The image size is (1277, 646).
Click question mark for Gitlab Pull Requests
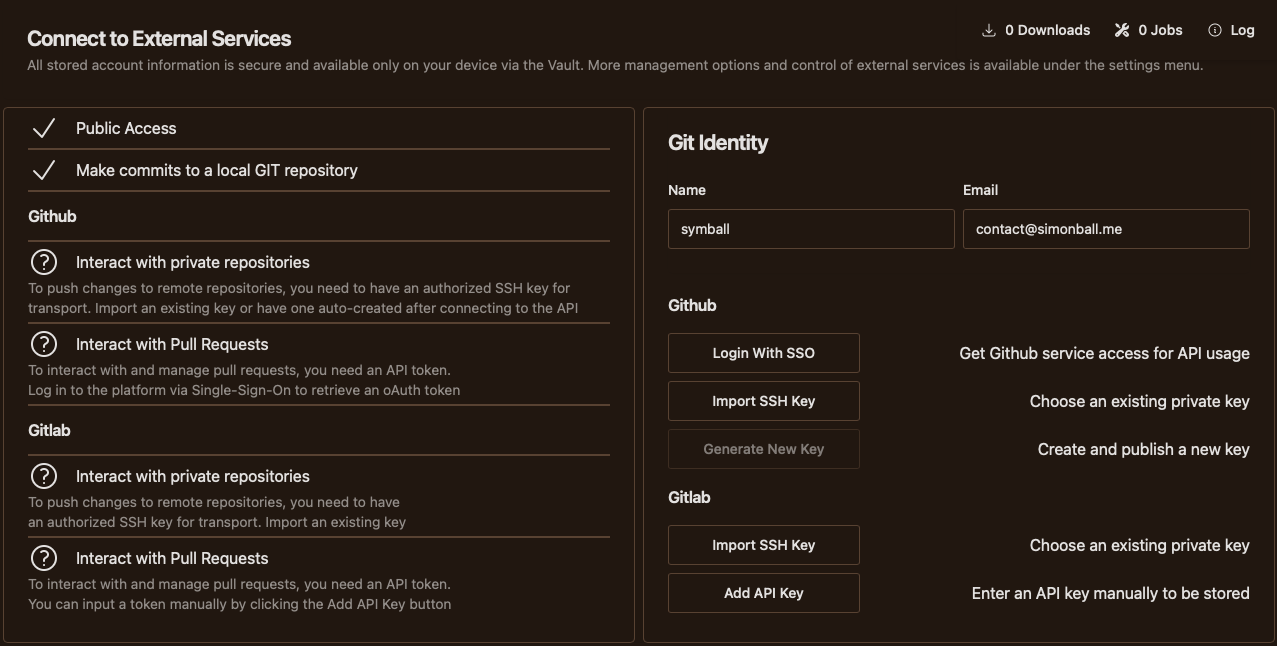tap(44, 558)
